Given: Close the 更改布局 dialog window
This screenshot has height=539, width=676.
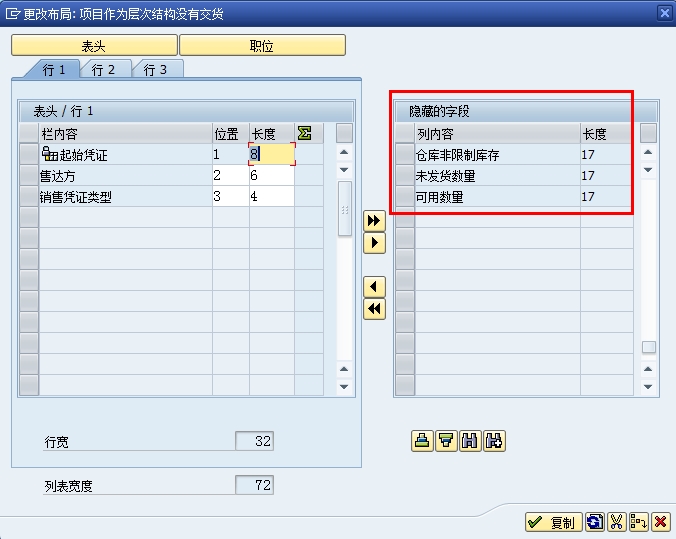Looking at the screenshot, I should pyautogui.click(x=664, y=13).
